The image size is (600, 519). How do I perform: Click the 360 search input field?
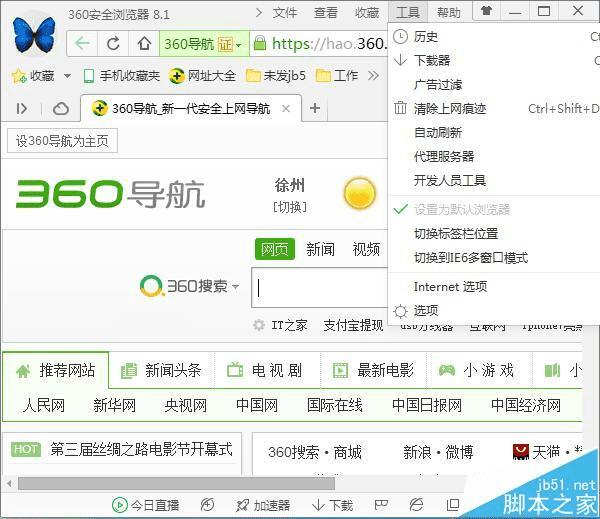click(x=320, y=288)
